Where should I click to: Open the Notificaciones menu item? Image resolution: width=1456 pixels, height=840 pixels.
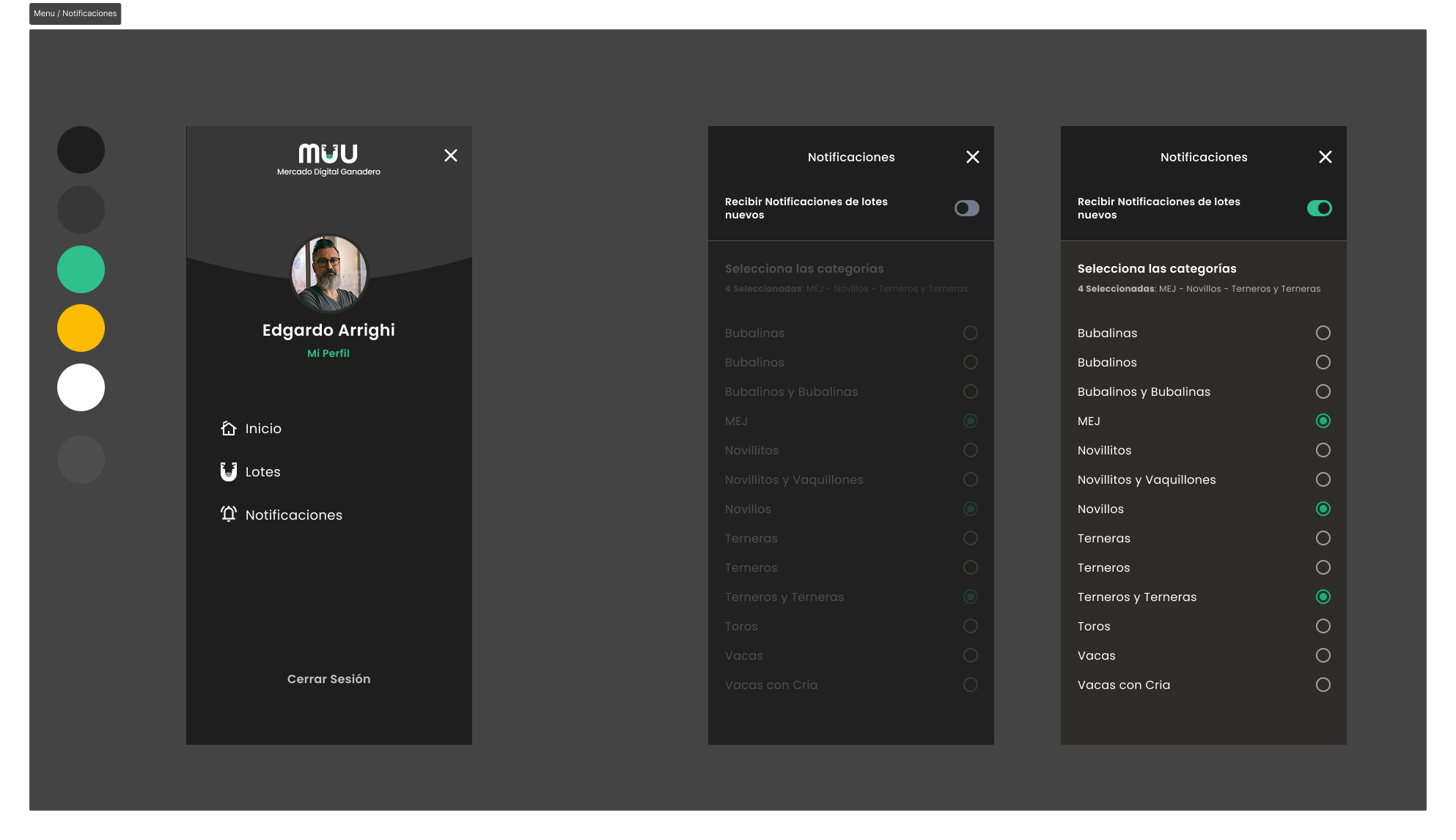[x=293, y=515]
